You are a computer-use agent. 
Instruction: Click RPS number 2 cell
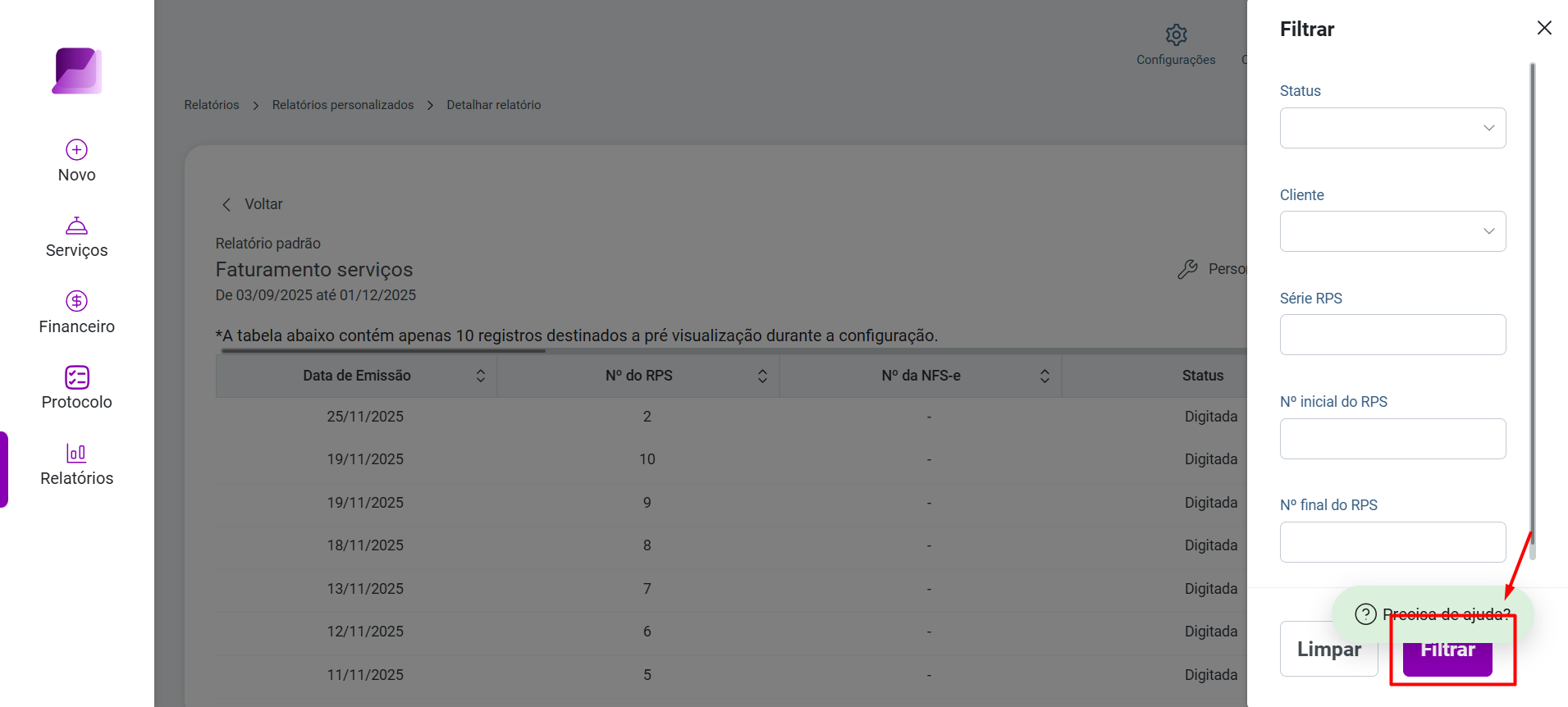[x=647, y=417]
